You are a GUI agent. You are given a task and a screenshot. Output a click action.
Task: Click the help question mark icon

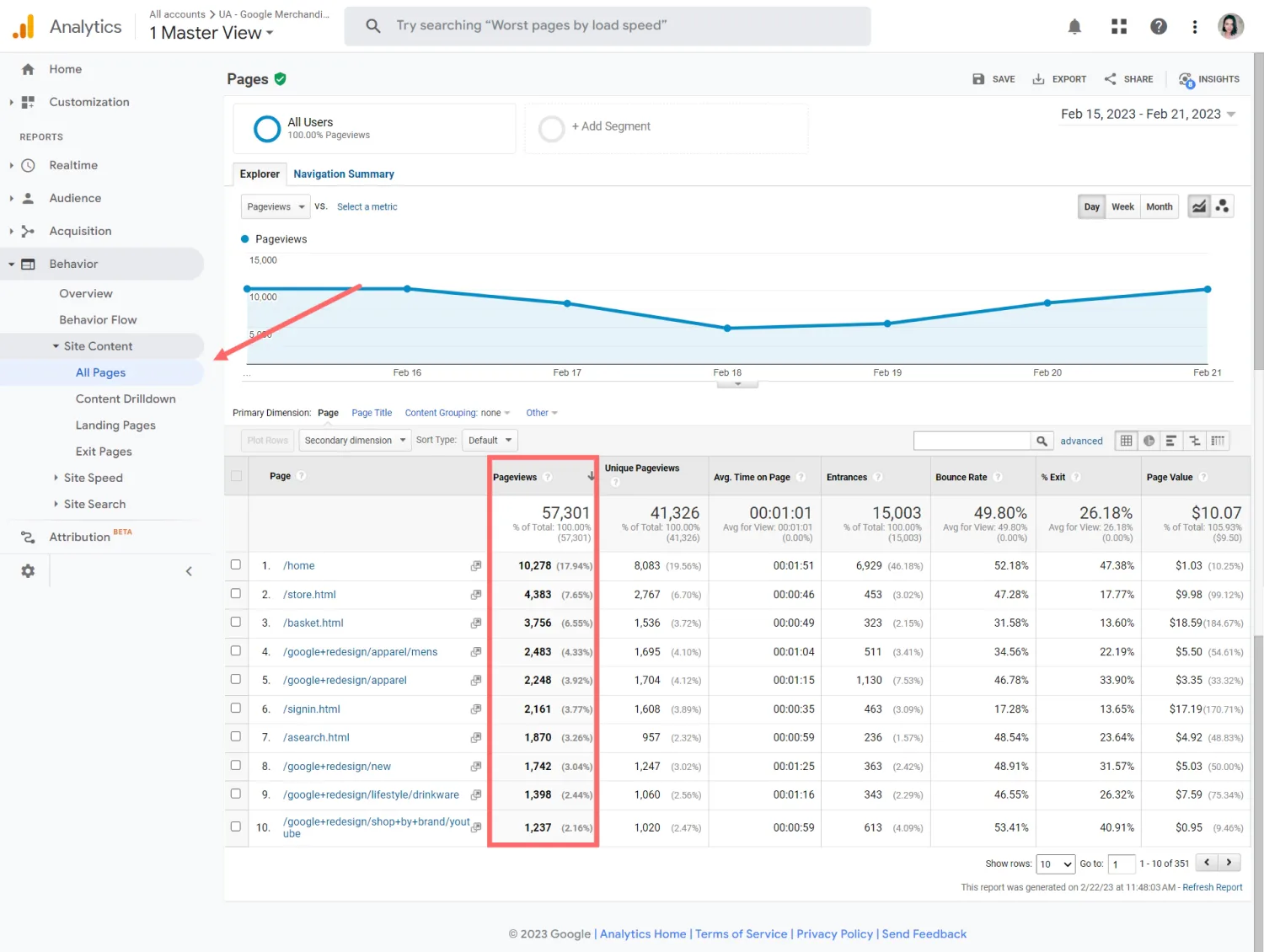coord(1159,27)
